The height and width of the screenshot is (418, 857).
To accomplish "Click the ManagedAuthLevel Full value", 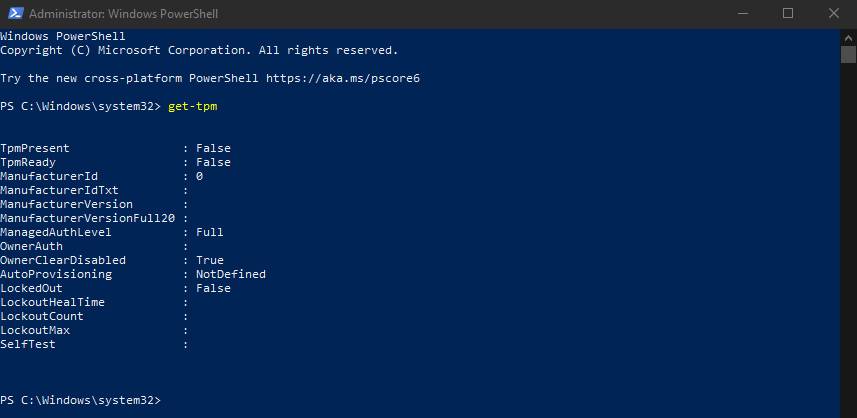I will pyautogui.click(x=210, y=232).
